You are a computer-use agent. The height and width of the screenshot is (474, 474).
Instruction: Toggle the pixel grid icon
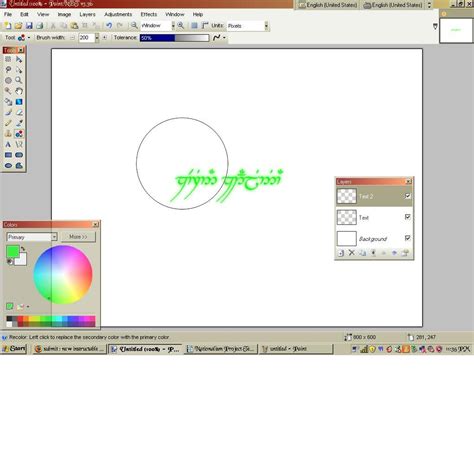(194, 26)
